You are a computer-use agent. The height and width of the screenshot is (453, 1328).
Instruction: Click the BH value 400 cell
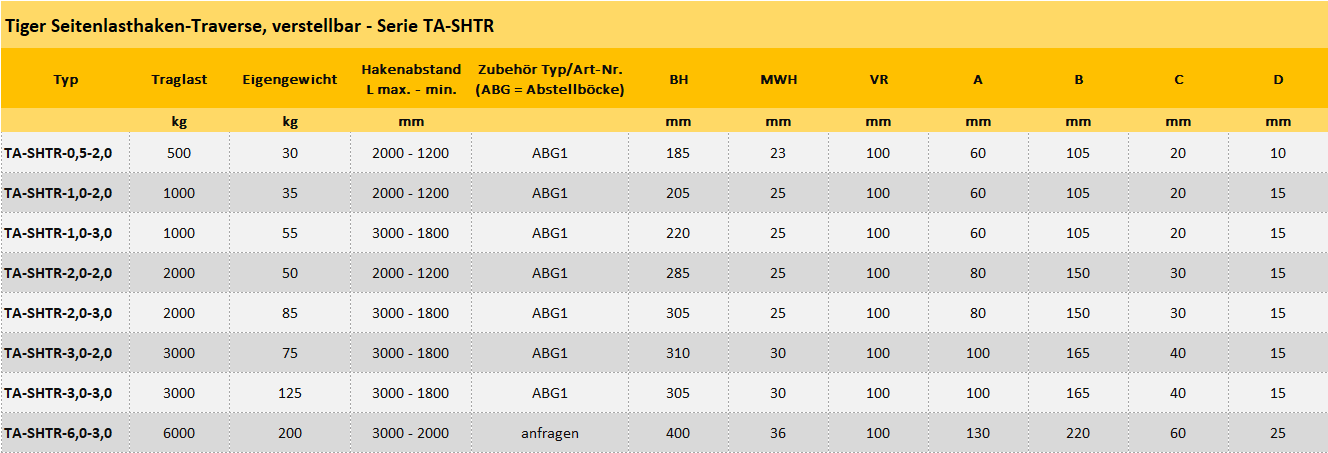coord(678,433)
